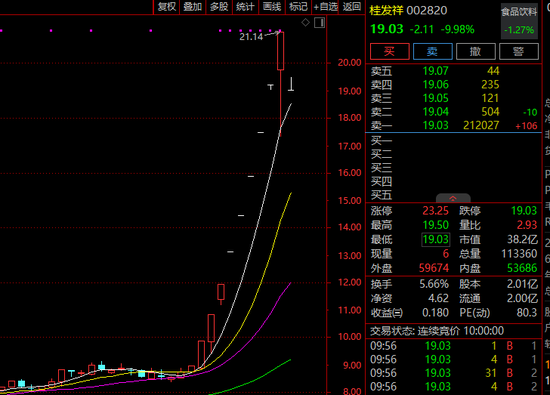The image size is (550, 395).
Task: Toggle the side panel layout icon
Action: [x=320, y=23]
